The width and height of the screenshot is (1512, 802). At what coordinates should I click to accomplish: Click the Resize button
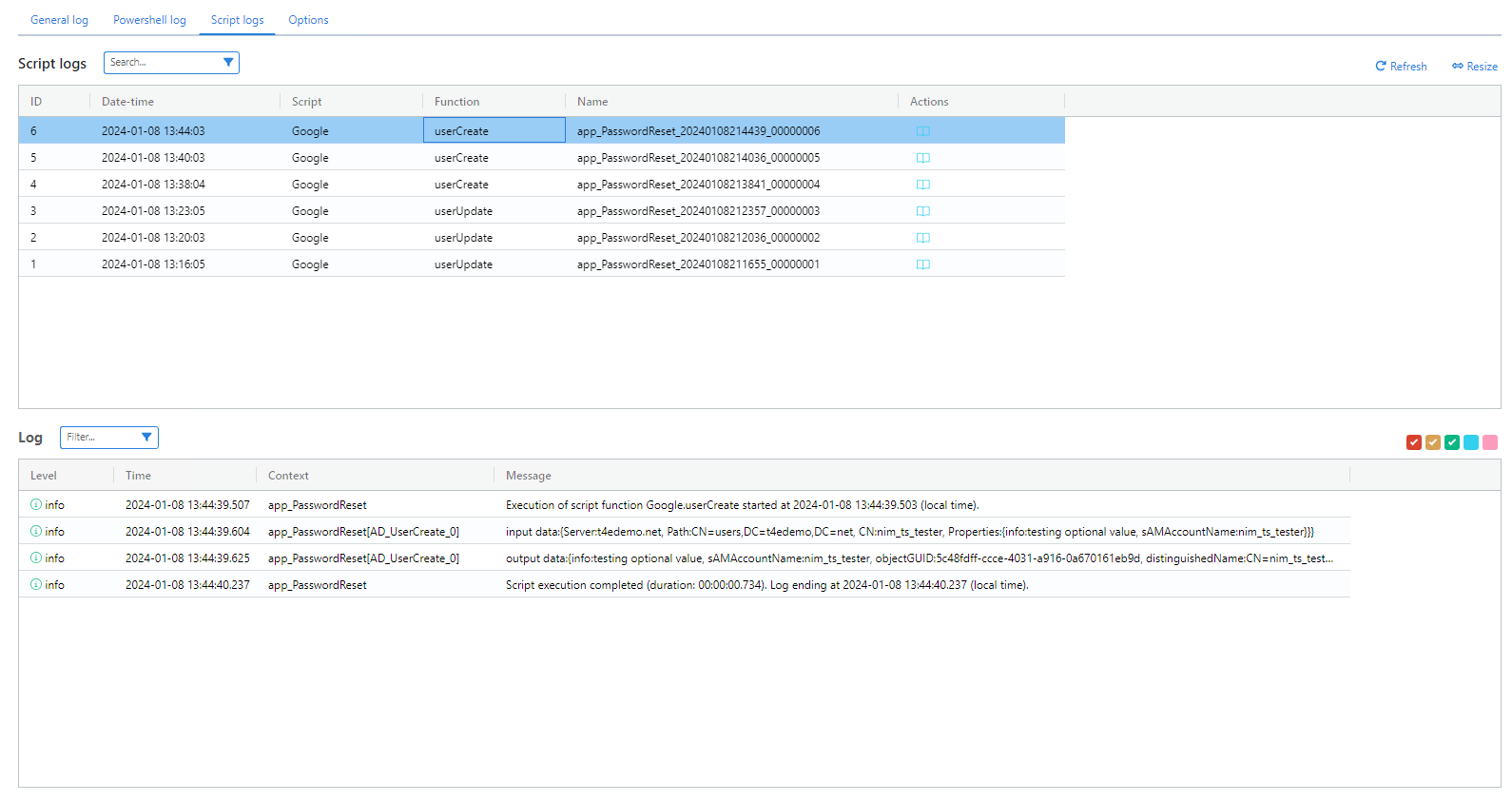click(1474, 67)
